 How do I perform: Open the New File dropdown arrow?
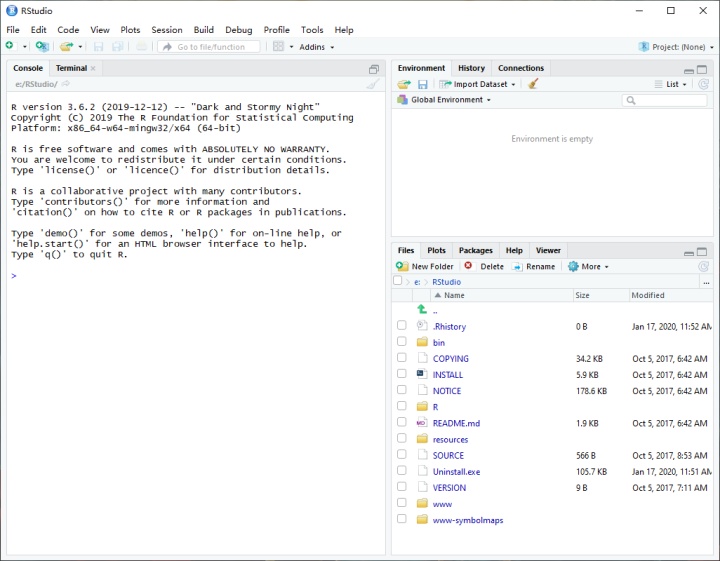point(25,47)
